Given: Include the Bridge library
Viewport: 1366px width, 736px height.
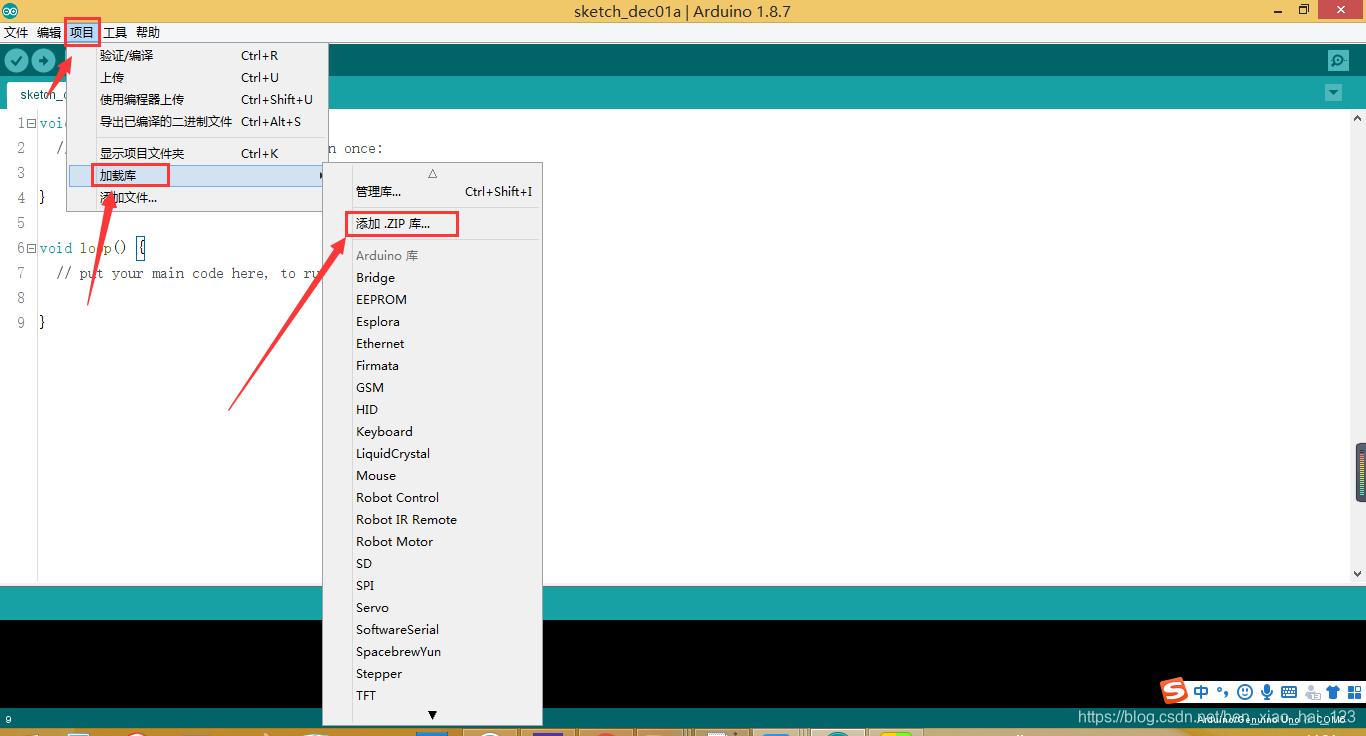Looking at the screenshot, I should 432,278.
